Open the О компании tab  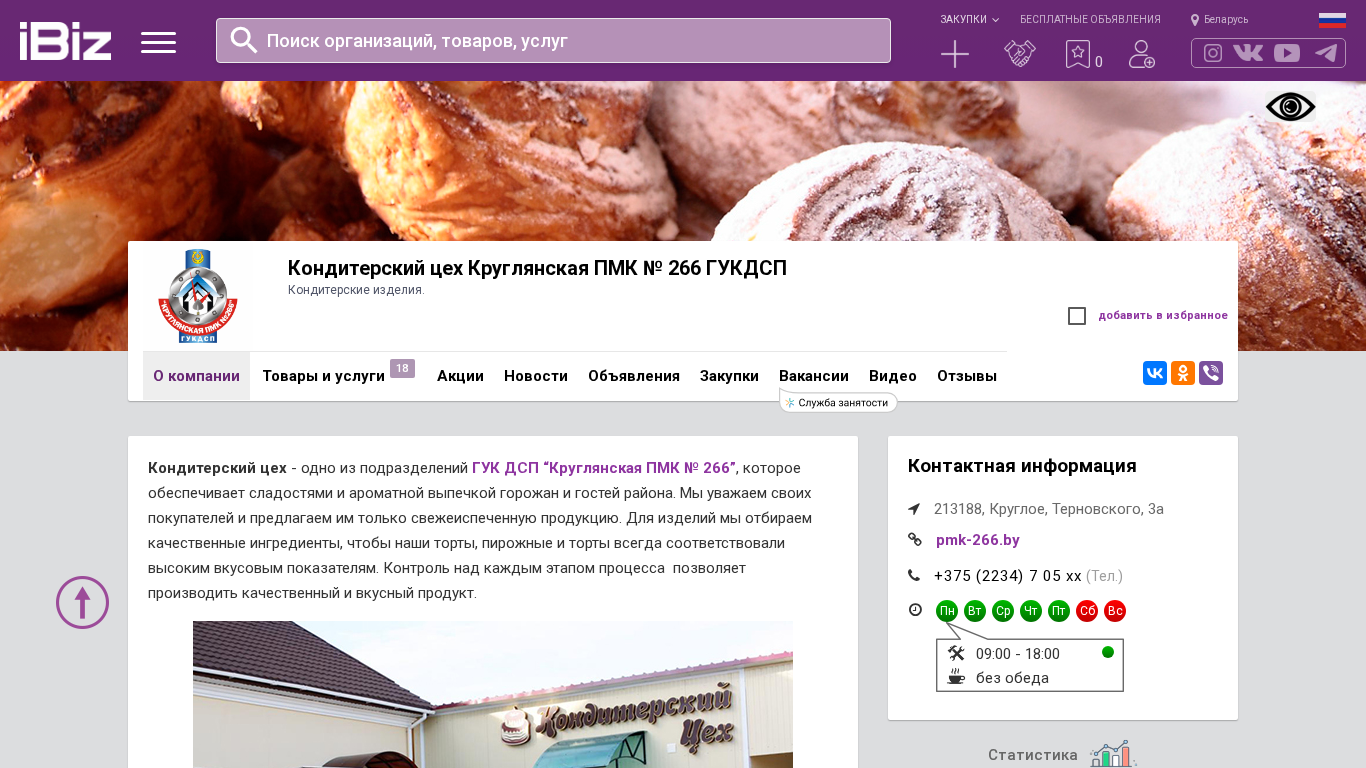click(x=196, y=376)
